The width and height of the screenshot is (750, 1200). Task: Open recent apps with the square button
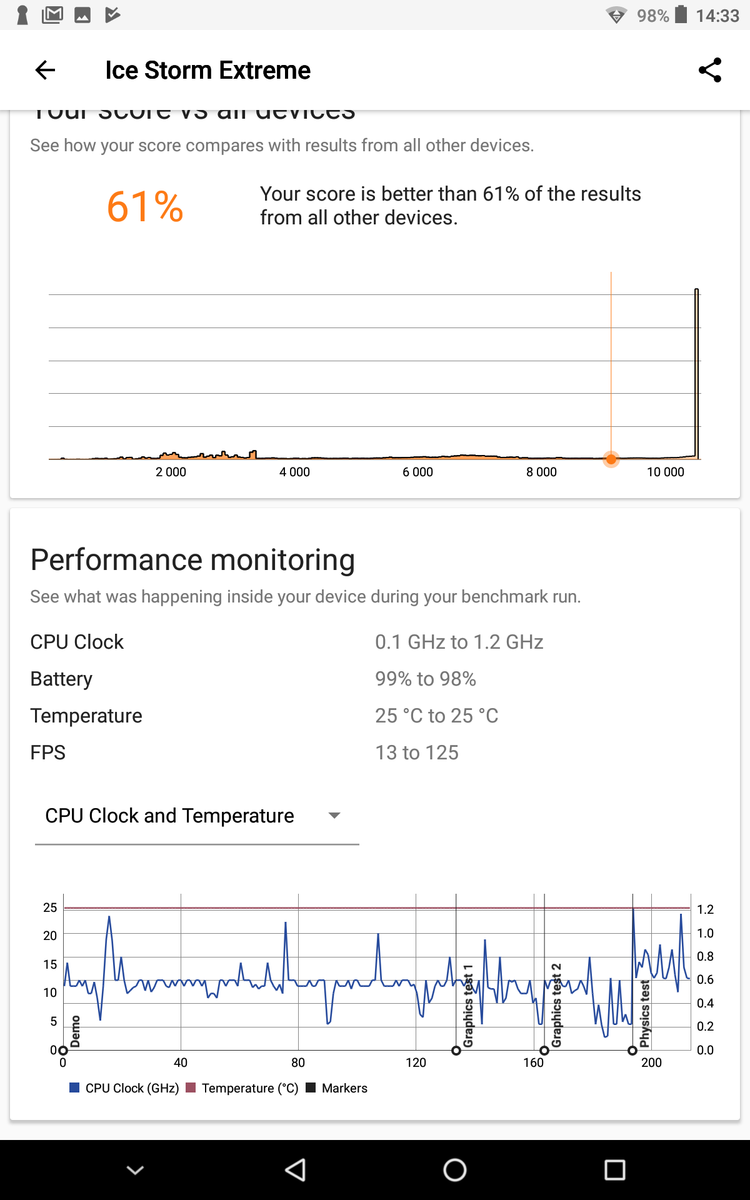pos(615,1170)
